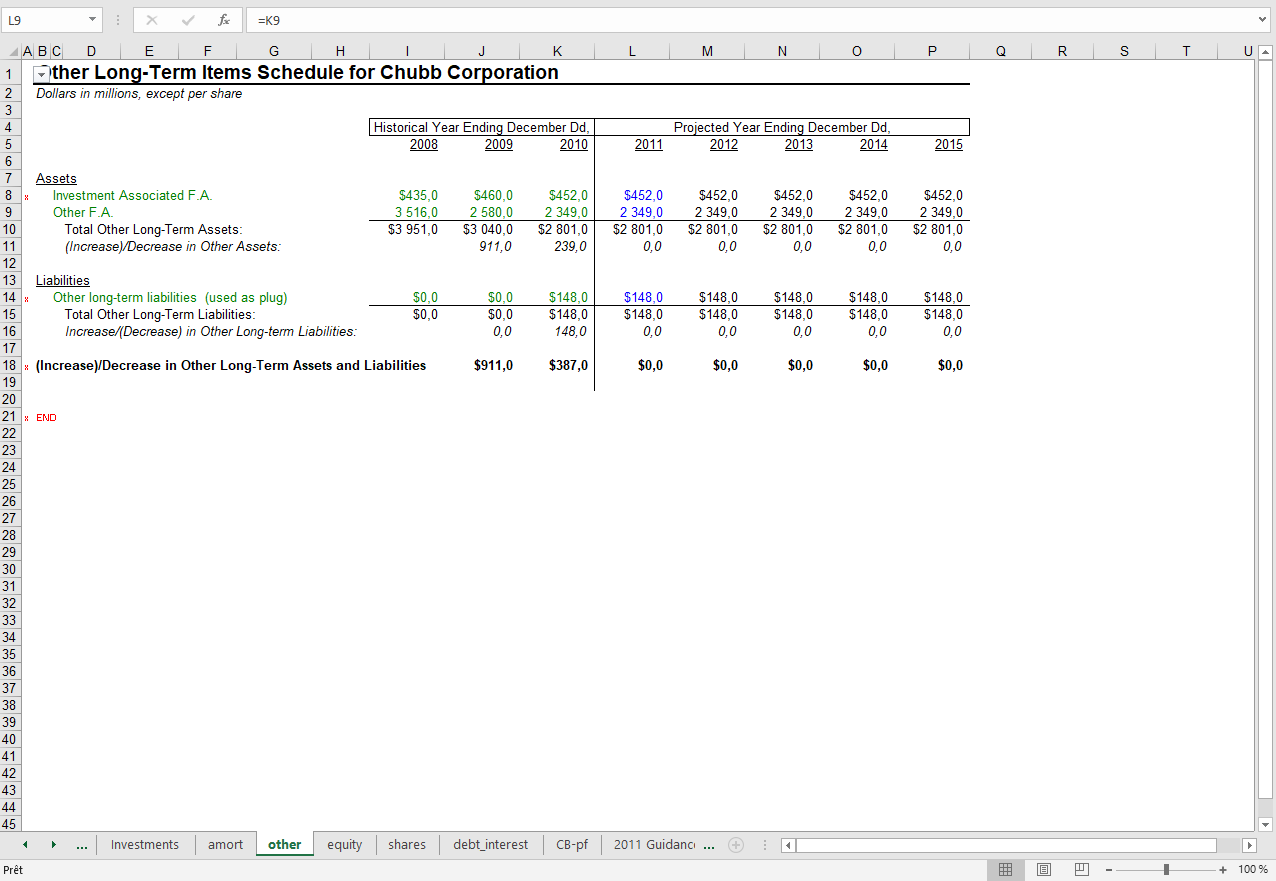Click the Name Box showing L9
Image resolution: width=1276 pixels, height=881 pixels.
pyautogui.click(x=44, y=19)
